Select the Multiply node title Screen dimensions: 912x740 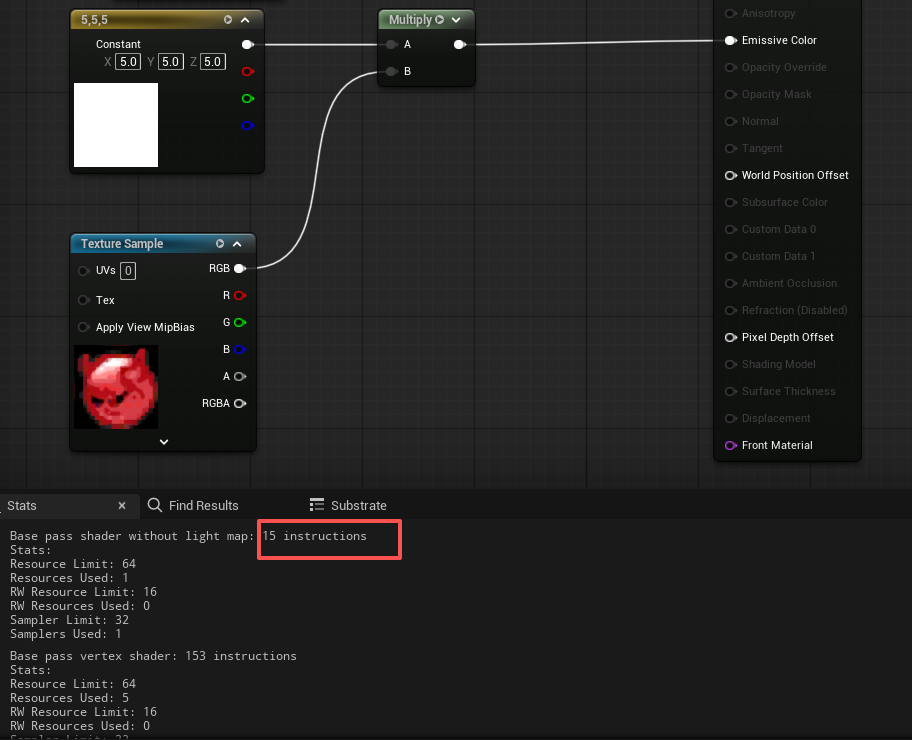(x=410, y=20)
